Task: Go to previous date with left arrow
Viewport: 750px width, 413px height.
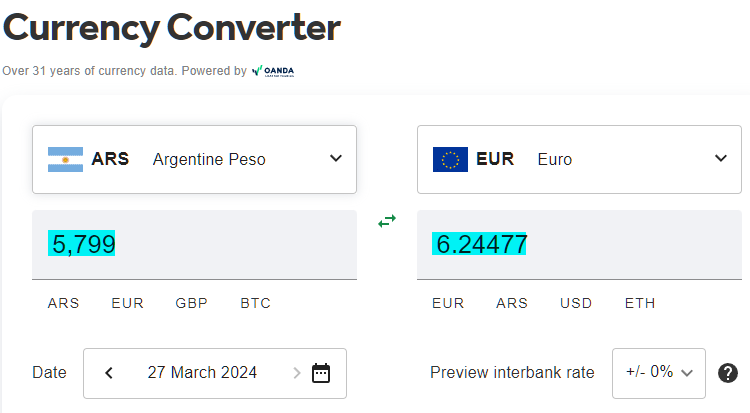Action: click(x=109, y=373)
